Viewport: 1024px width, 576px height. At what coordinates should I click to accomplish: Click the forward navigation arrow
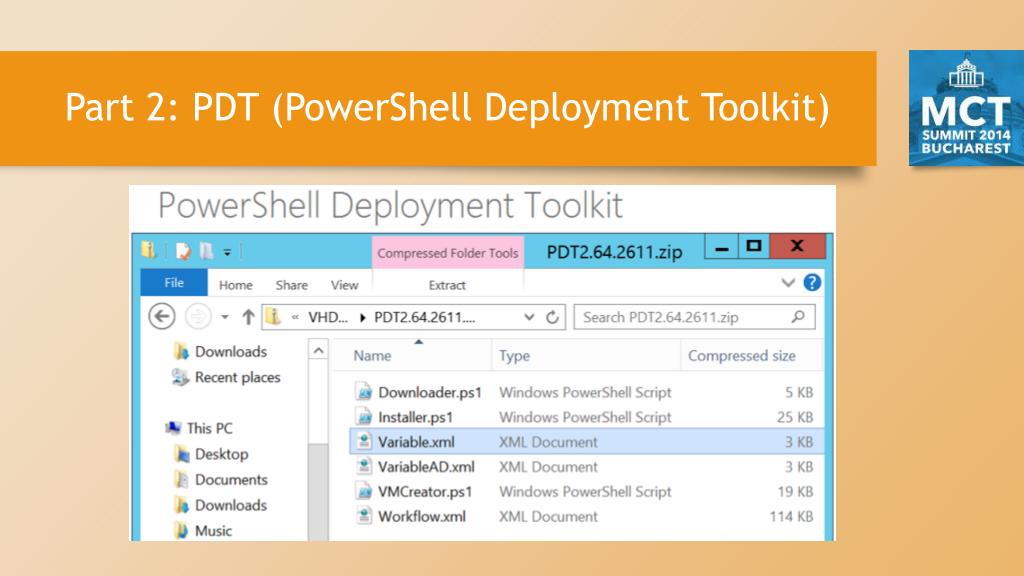coord(198,317)
